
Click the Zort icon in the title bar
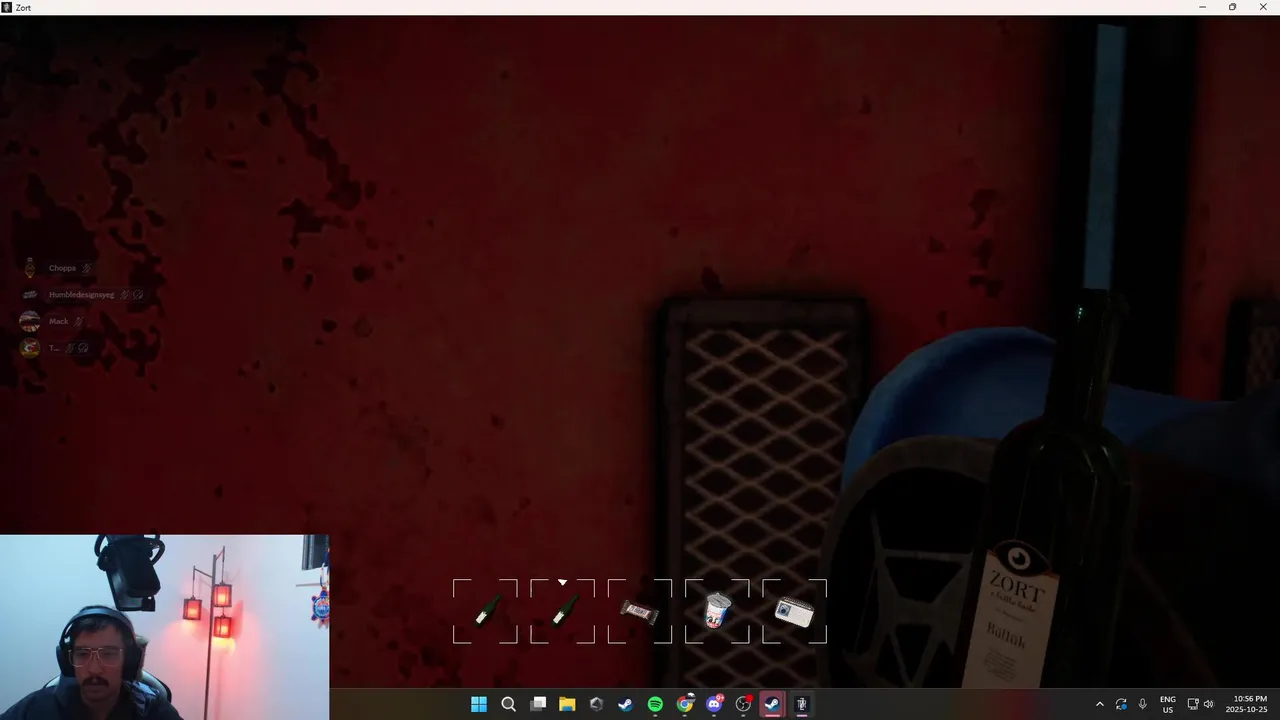click(x=7, y=7)
